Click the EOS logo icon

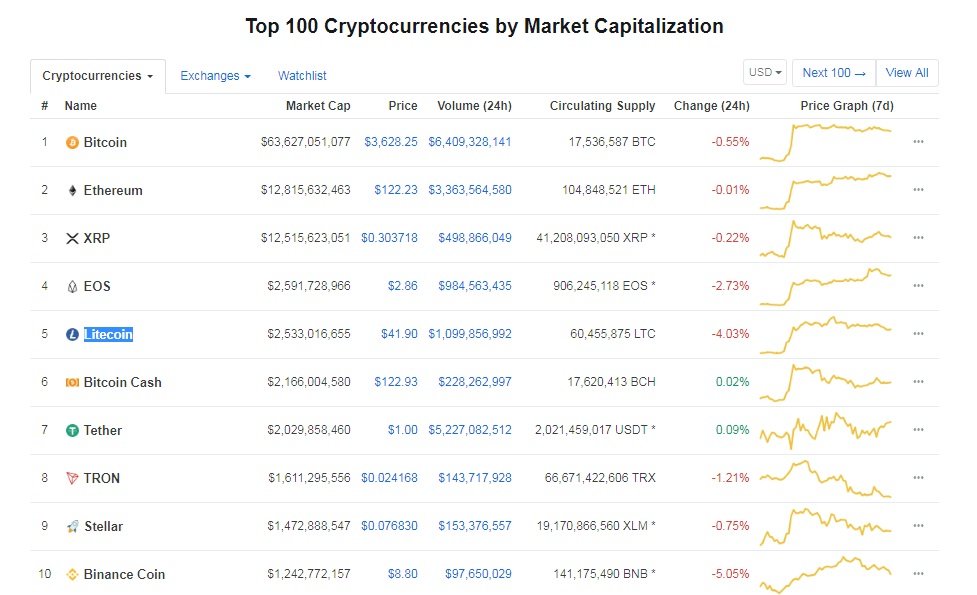click(72, 286)
